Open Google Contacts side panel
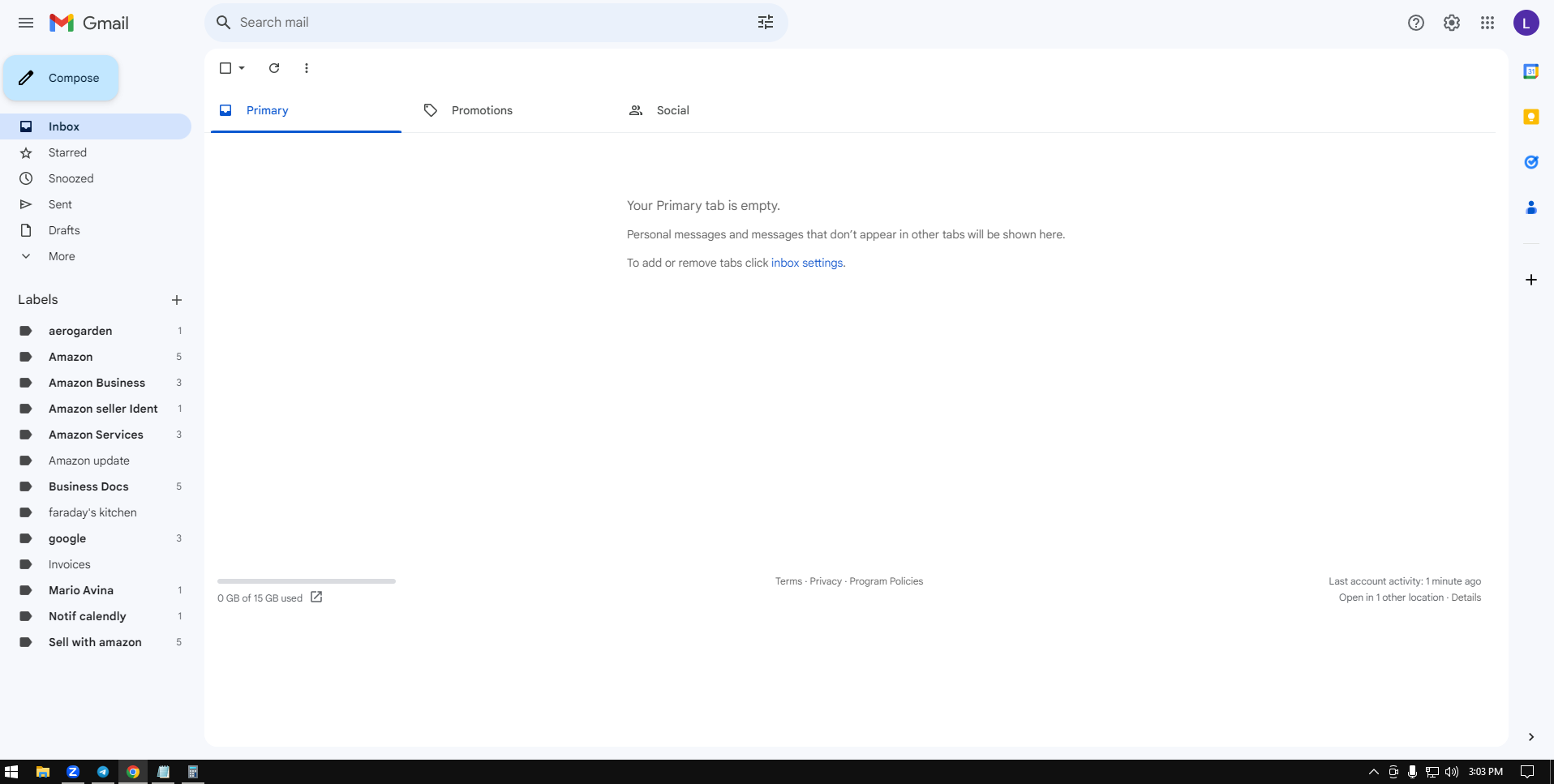Image resolution: width=1554 pixels, height=784 pixels. click(x=1531, y=208)
